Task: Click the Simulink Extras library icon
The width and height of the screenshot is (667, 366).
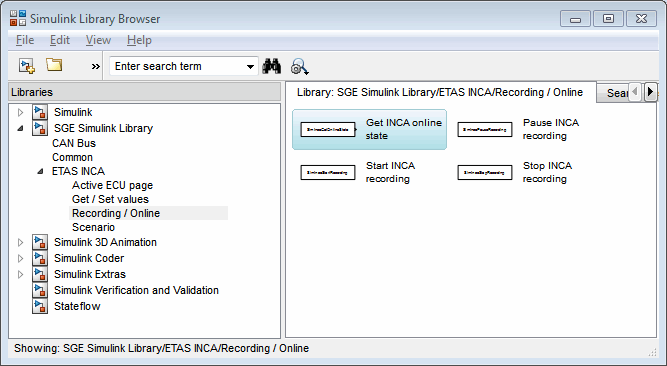Action: (x=40, y=274)
